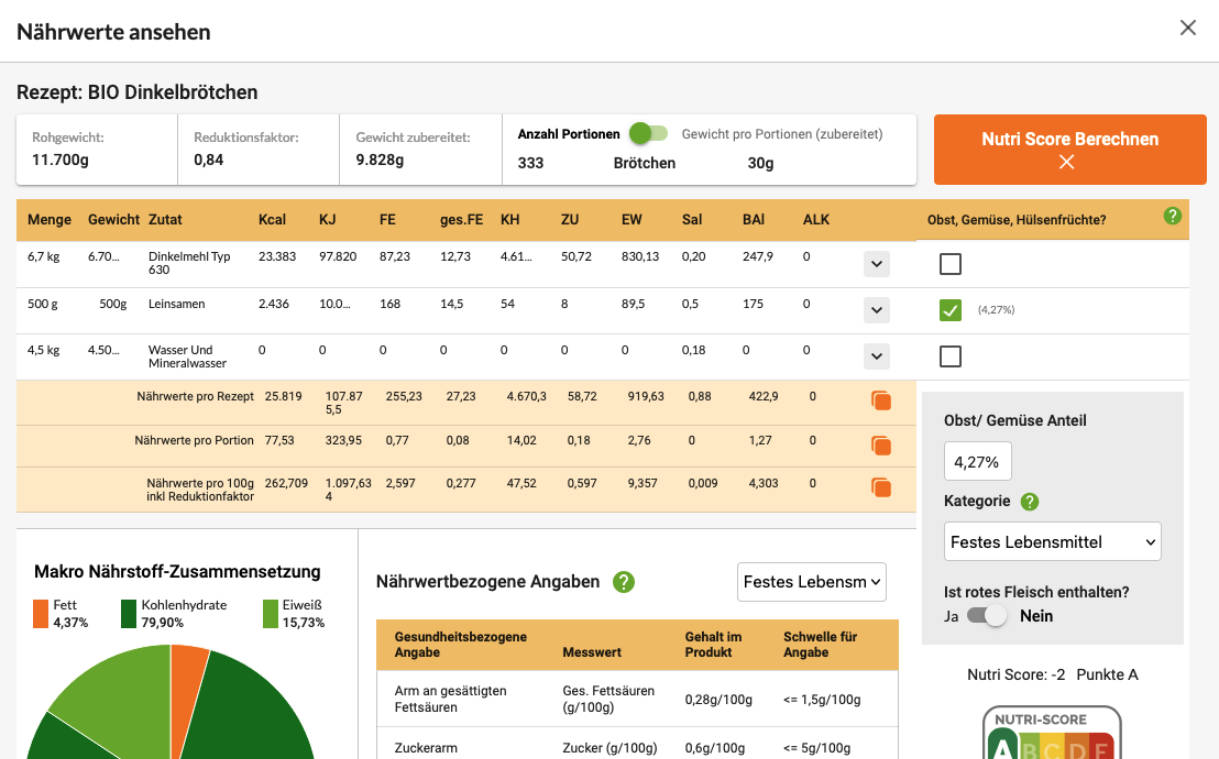The image size is (1219, 759).
Task: Click the Arm an gesättigten Fettsäuren row
Action: tap(637, 699)
